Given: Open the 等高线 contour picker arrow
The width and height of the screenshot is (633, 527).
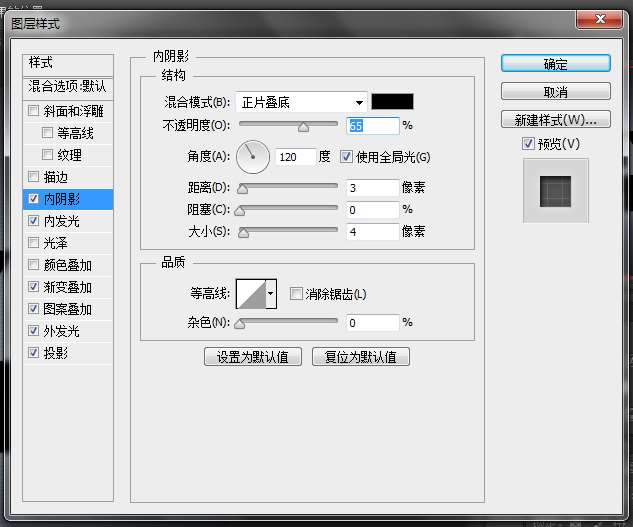Looking at the screenshot, I should pos(271,294).
